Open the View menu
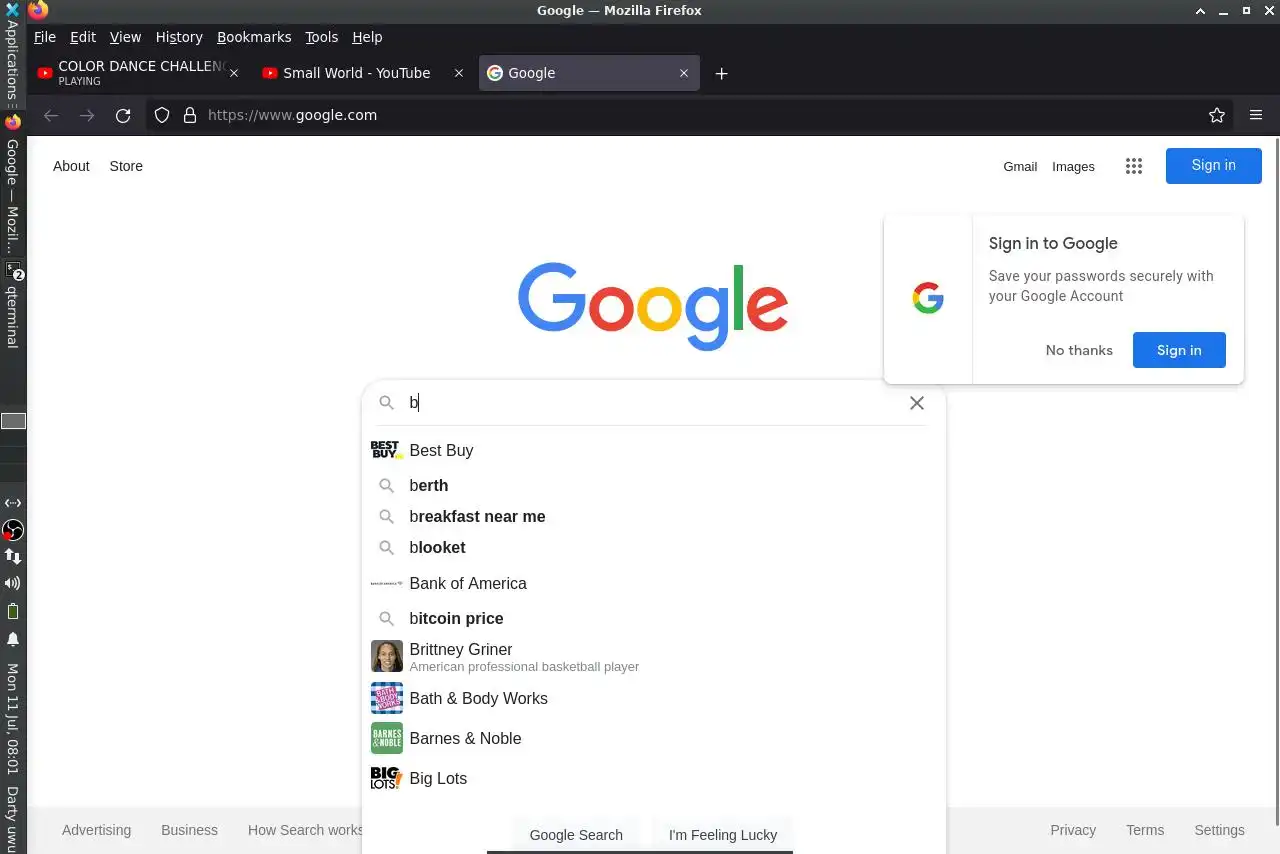 pos(125,37)
